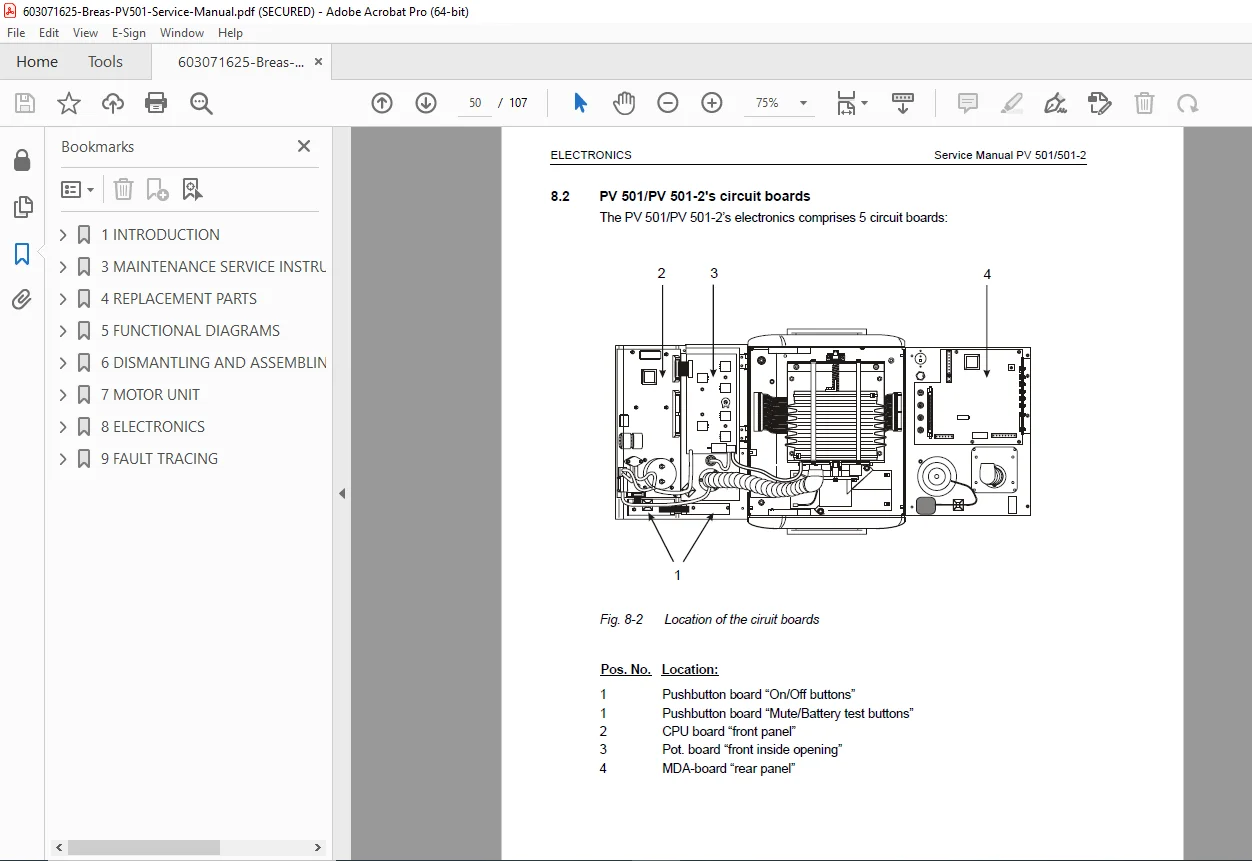Expand the 6 DISMANTLING AND ASSEMBLING bookmark
The image size is (1252, 861).
pos(63,363)
